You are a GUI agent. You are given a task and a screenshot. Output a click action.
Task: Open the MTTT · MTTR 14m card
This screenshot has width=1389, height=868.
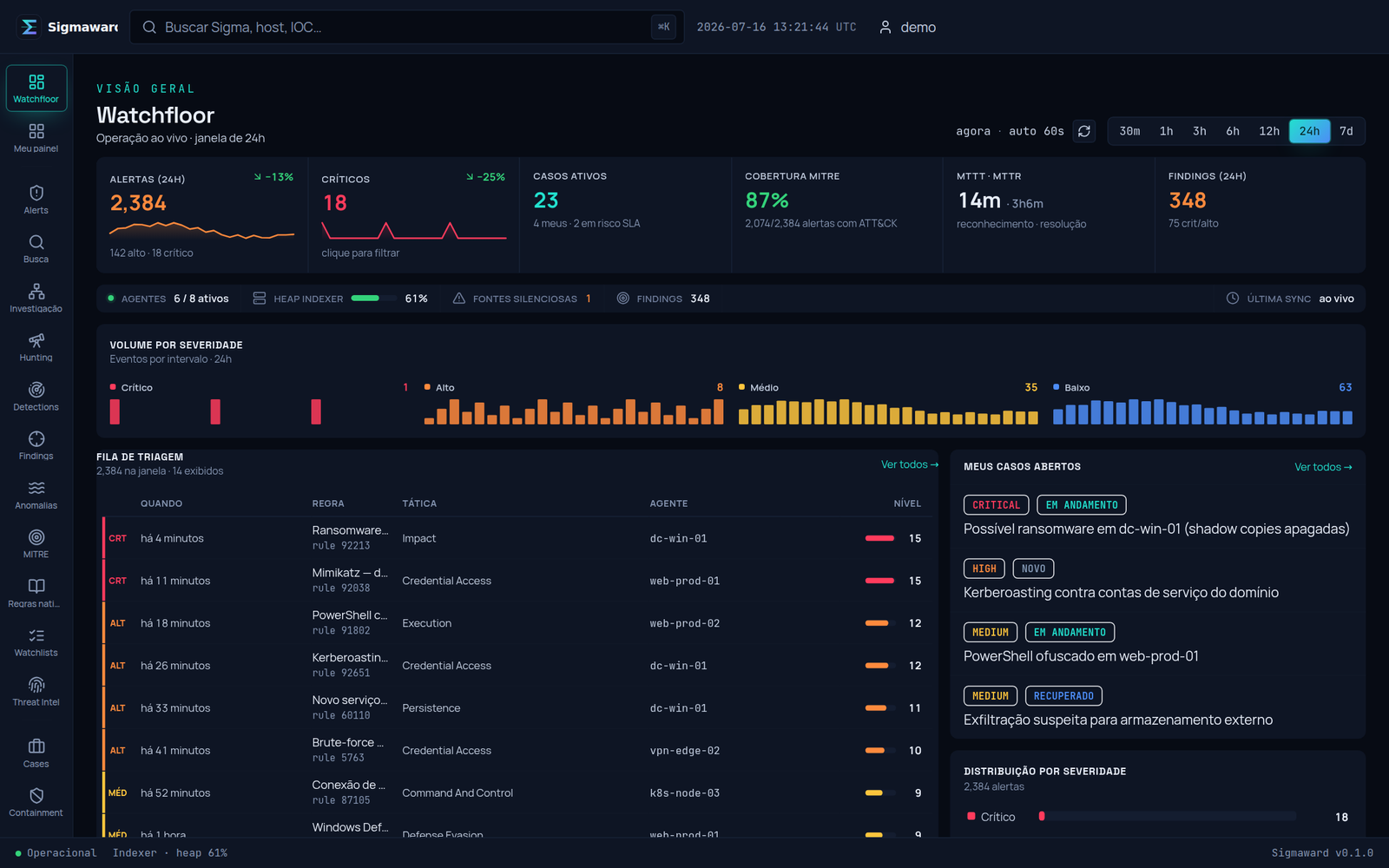click(x=1050, y=215)
